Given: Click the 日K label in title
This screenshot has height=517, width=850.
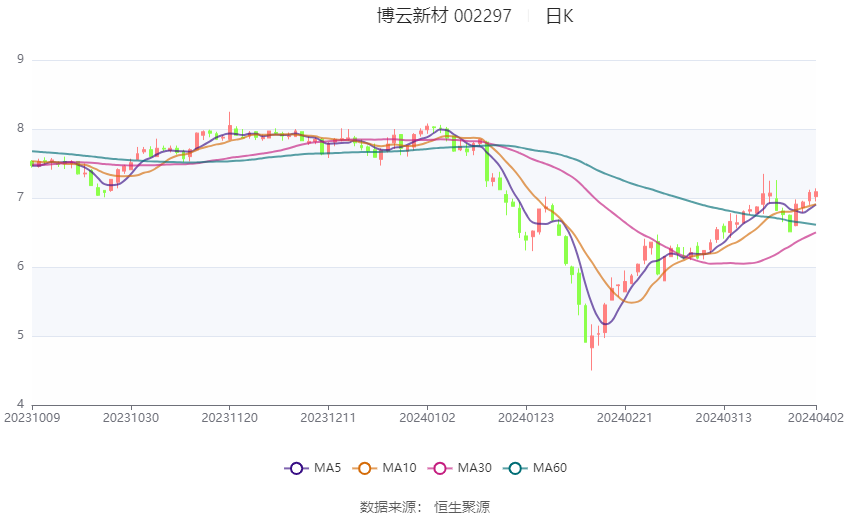Looking at the screenshot, I should (559, 16).
